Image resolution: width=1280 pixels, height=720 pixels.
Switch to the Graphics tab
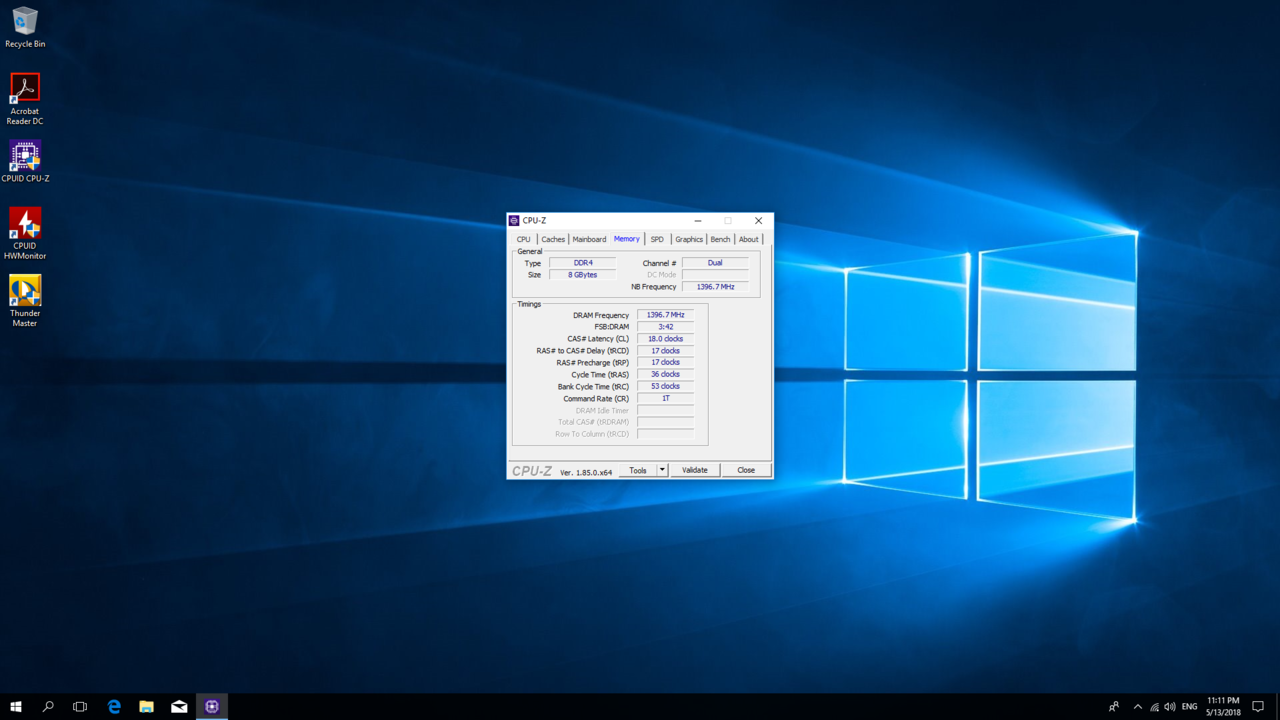(x=689, y=239)
